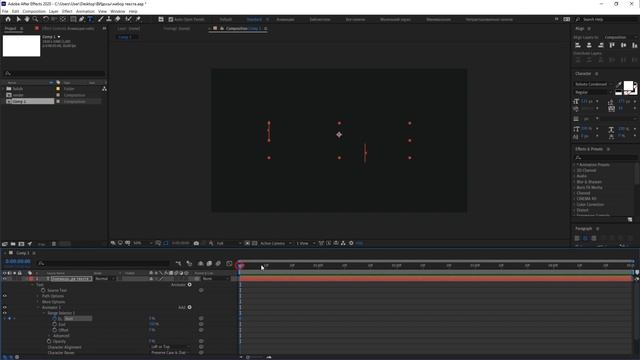Select the Clone Stamp tool

tap(109, 19)
